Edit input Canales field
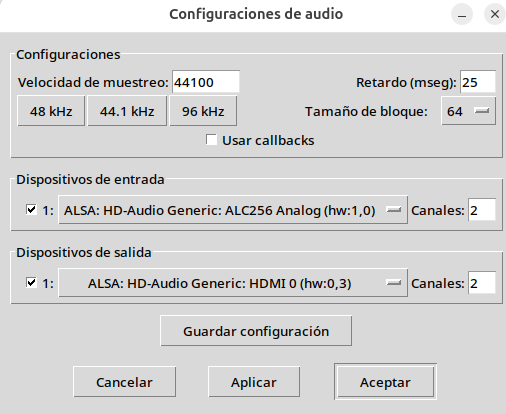The image size is (506, 414). click(482, 210)
